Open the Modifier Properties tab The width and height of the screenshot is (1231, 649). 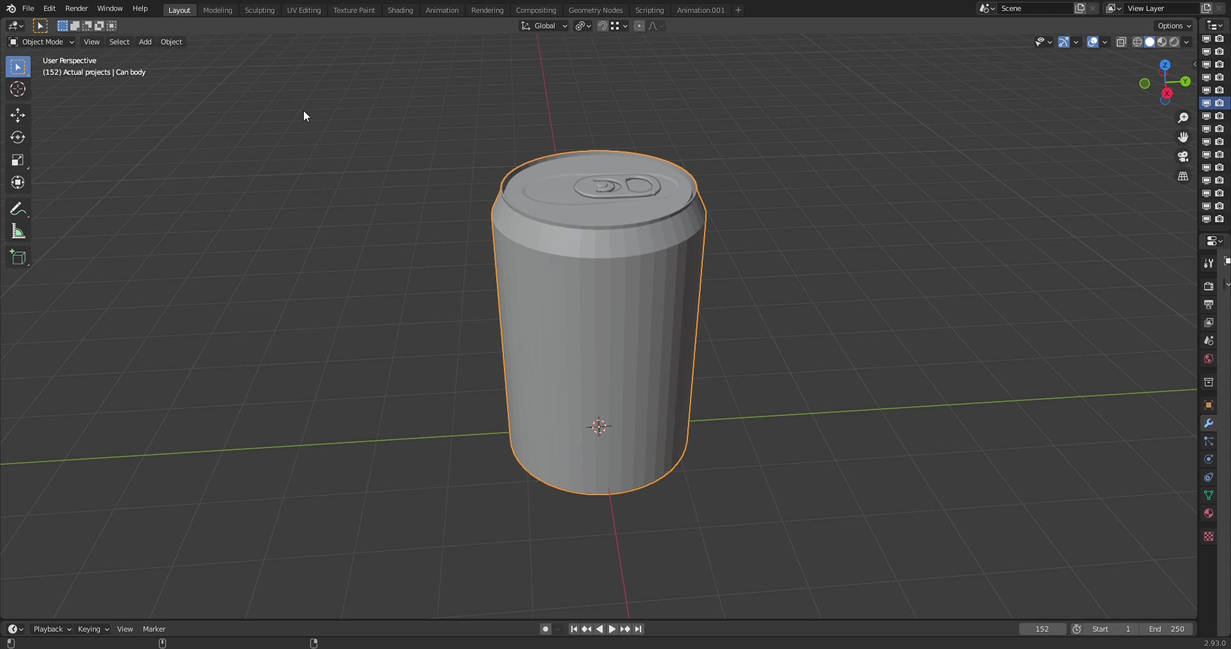point(1207,423)
